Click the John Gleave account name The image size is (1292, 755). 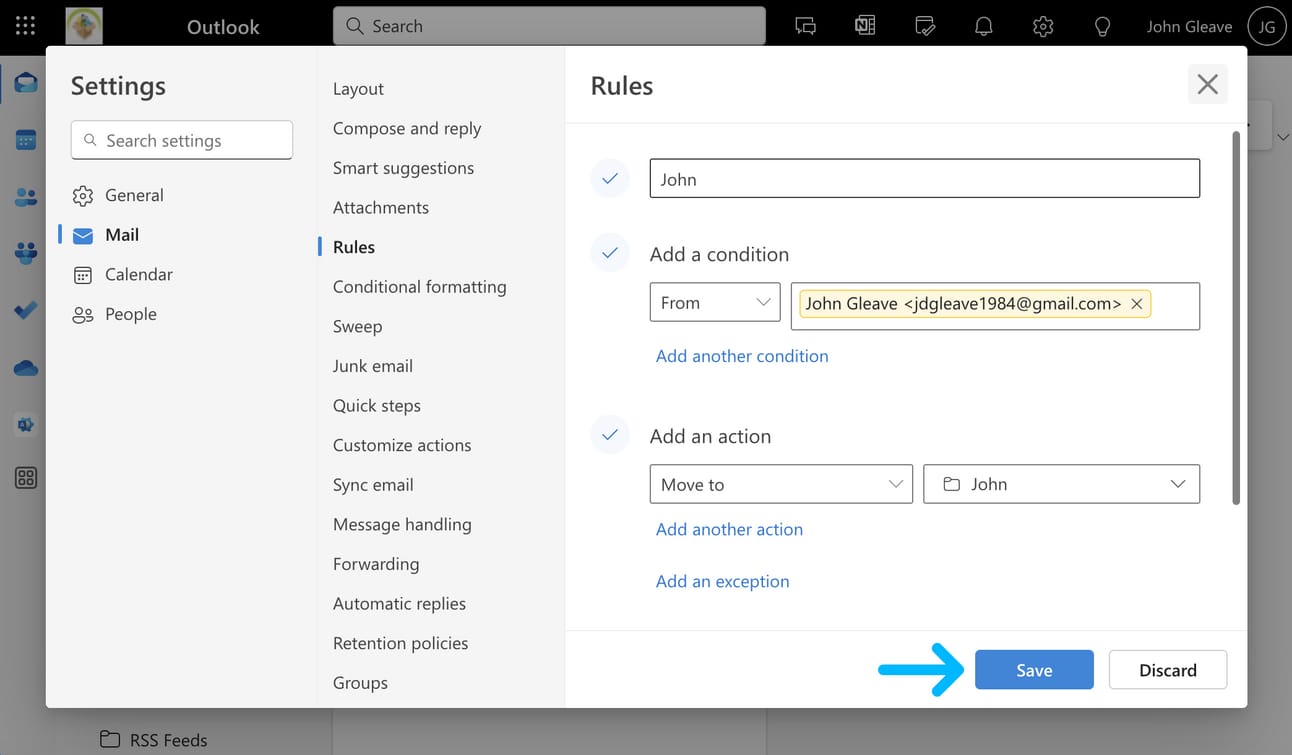[x=1189, y=27]
